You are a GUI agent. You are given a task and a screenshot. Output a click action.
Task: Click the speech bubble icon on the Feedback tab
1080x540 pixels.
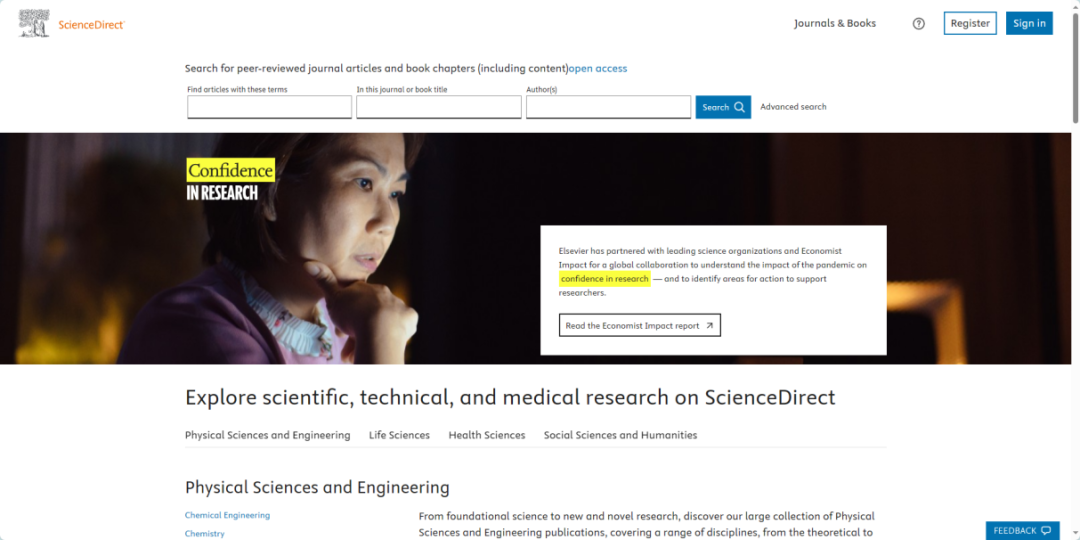pos(1046,531)
